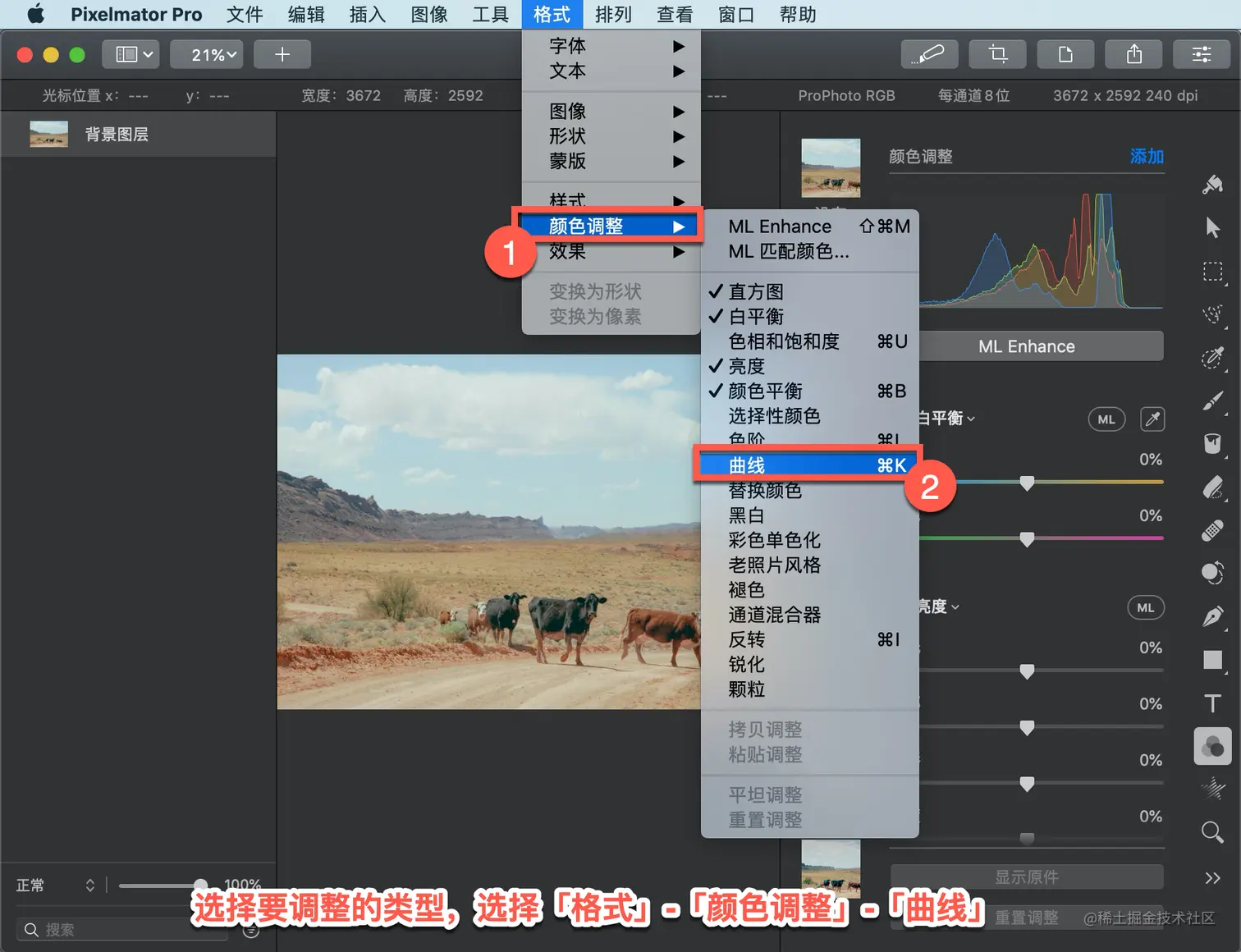Open the 排列 menu
The height and width of the screenshot is (952, 1241).
(x=613, y=14)
